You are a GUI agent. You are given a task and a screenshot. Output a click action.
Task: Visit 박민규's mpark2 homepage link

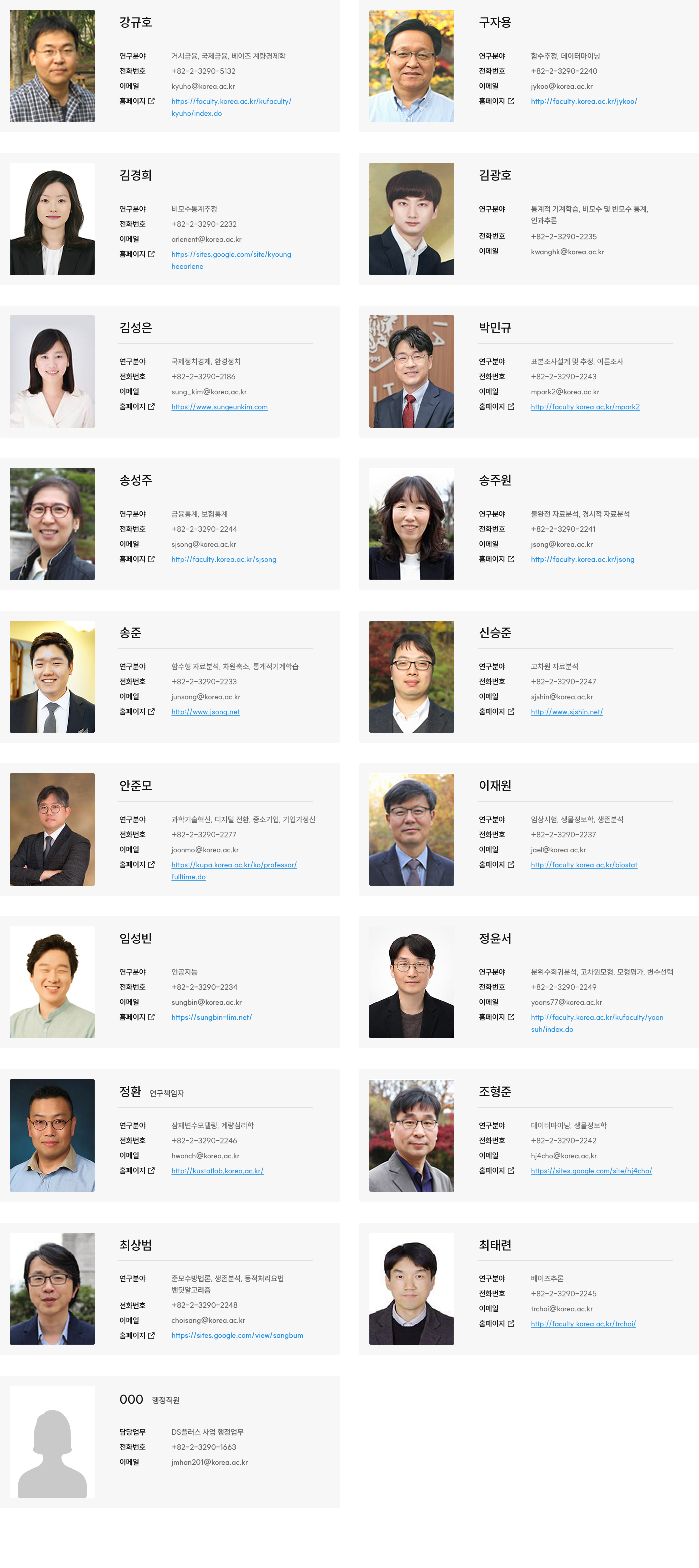585,407
